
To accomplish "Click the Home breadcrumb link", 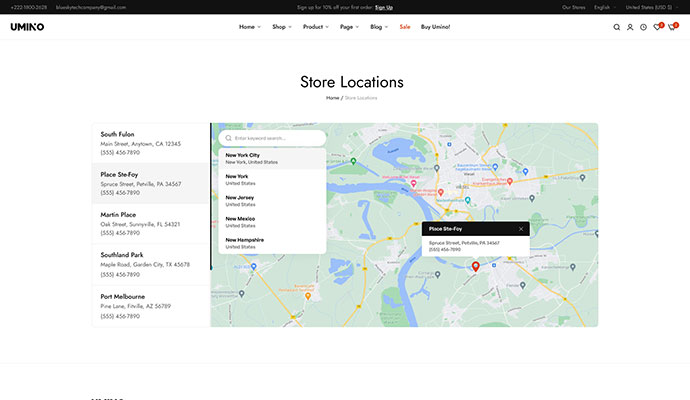I will click(332, 98).
